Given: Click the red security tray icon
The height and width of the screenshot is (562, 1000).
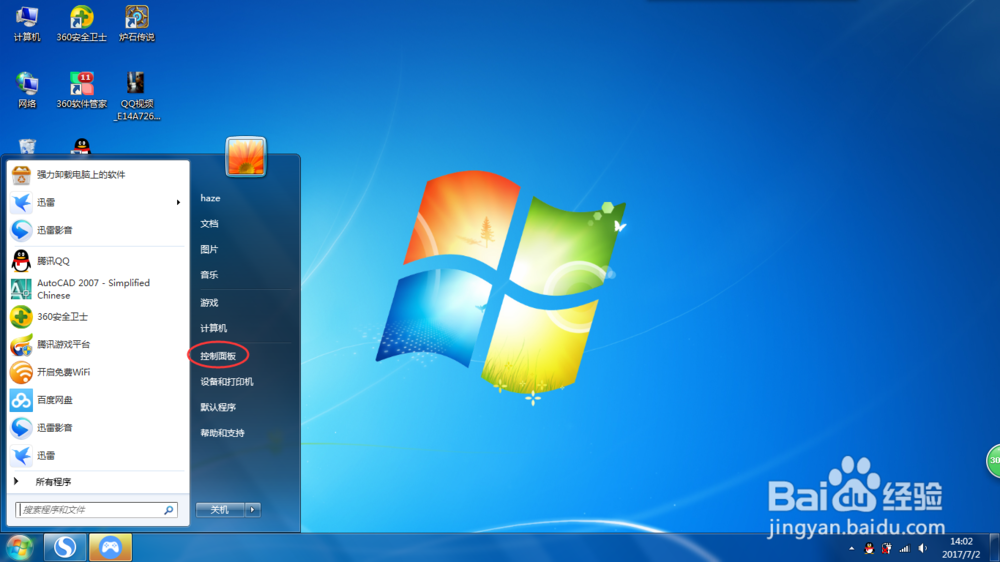Looking at the screenshot, I should [x=886, y=549].
